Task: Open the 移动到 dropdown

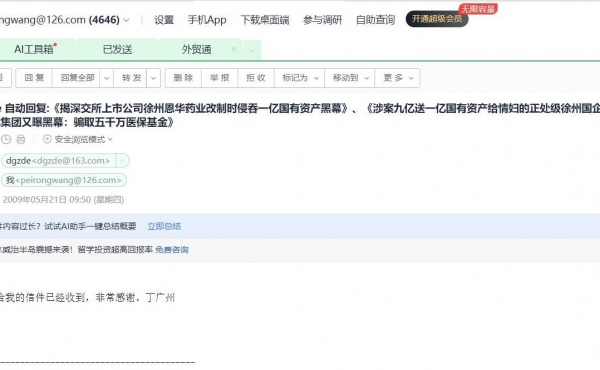Action: [x=350, y=78]
